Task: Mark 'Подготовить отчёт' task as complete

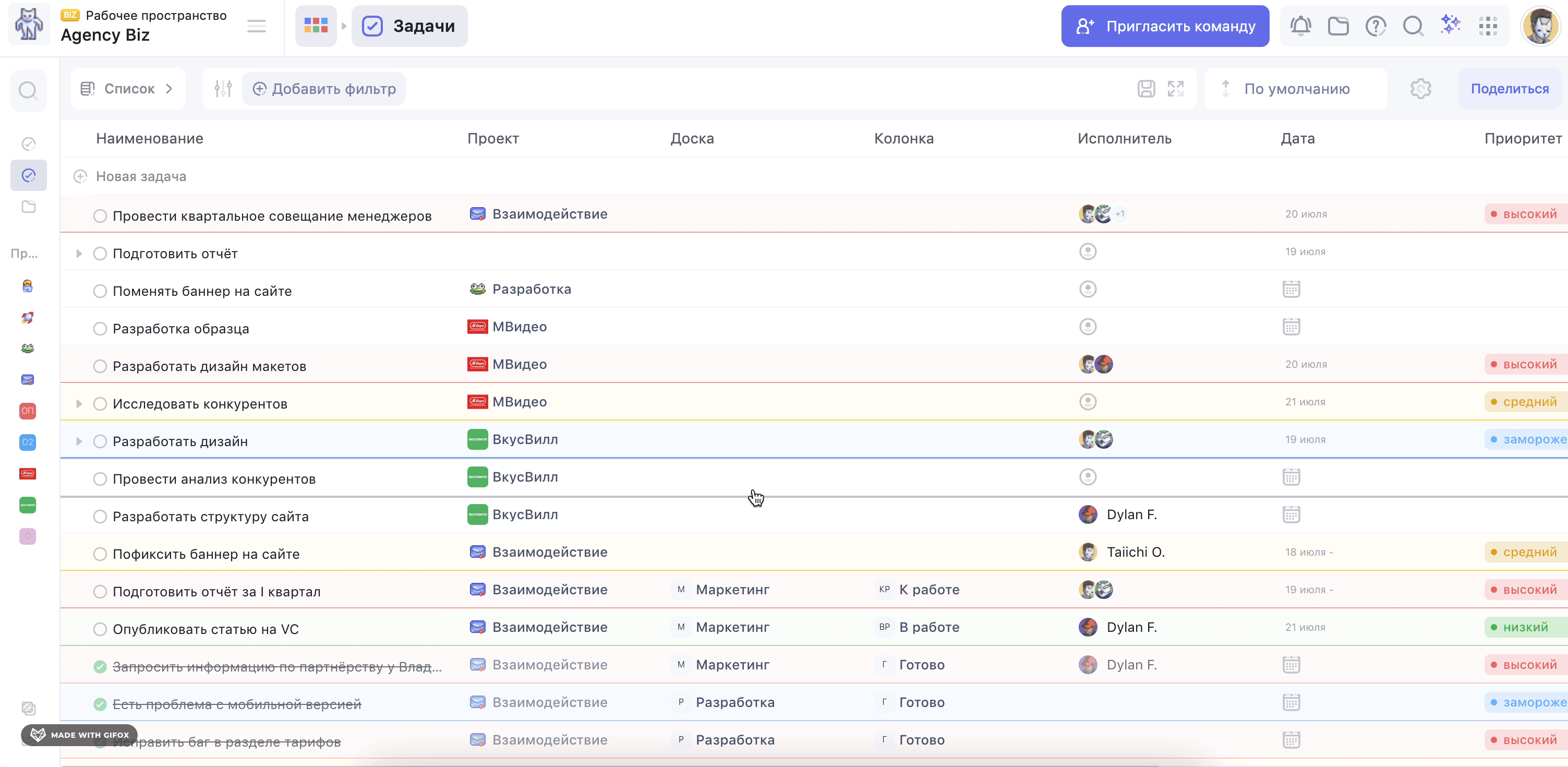Action: click(100, 253)
